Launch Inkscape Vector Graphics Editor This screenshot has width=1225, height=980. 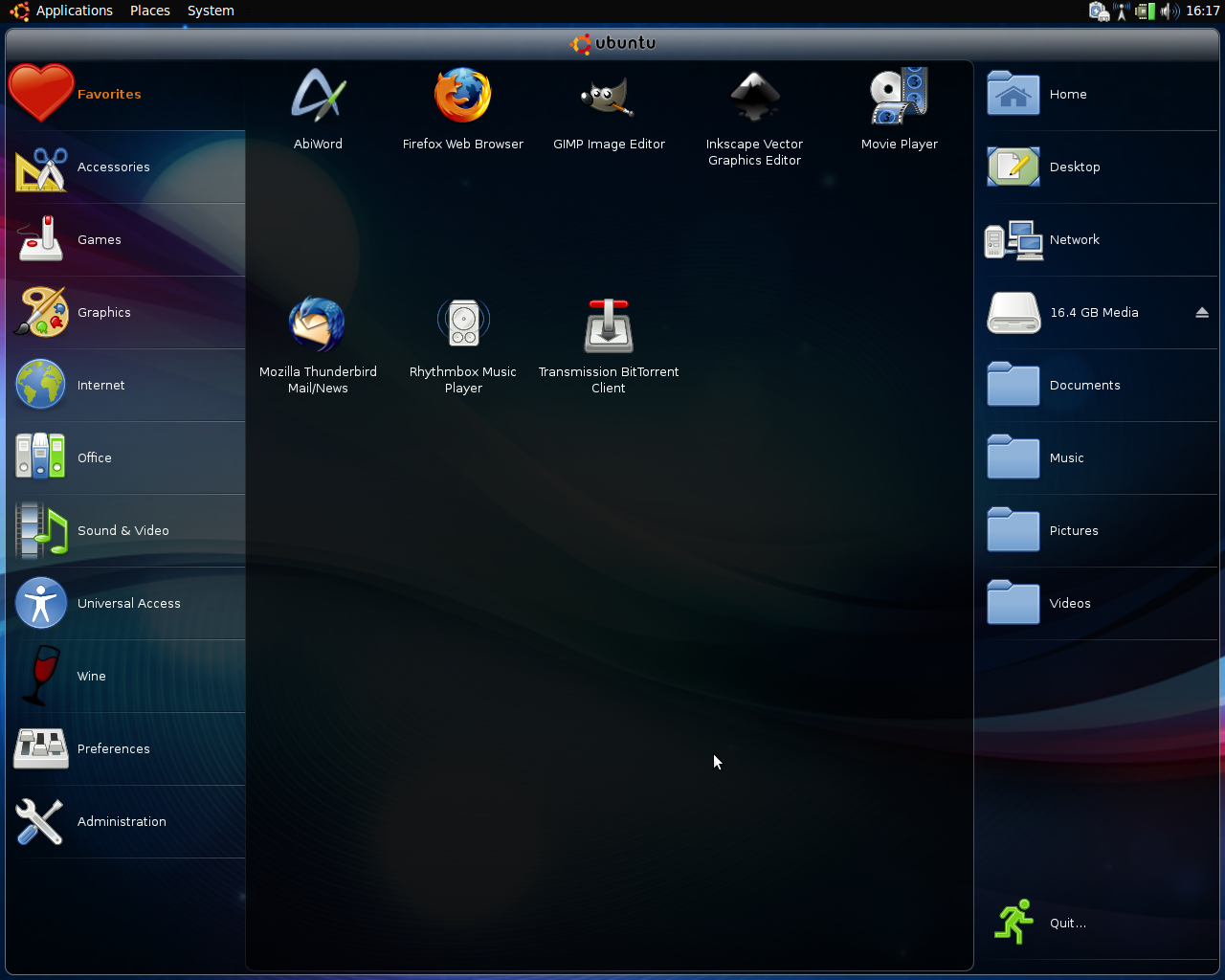click(x=754, y=117)
